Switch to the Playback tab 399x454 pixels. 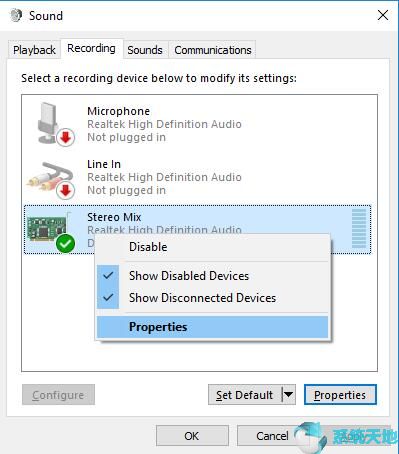[x=34, y=50]
